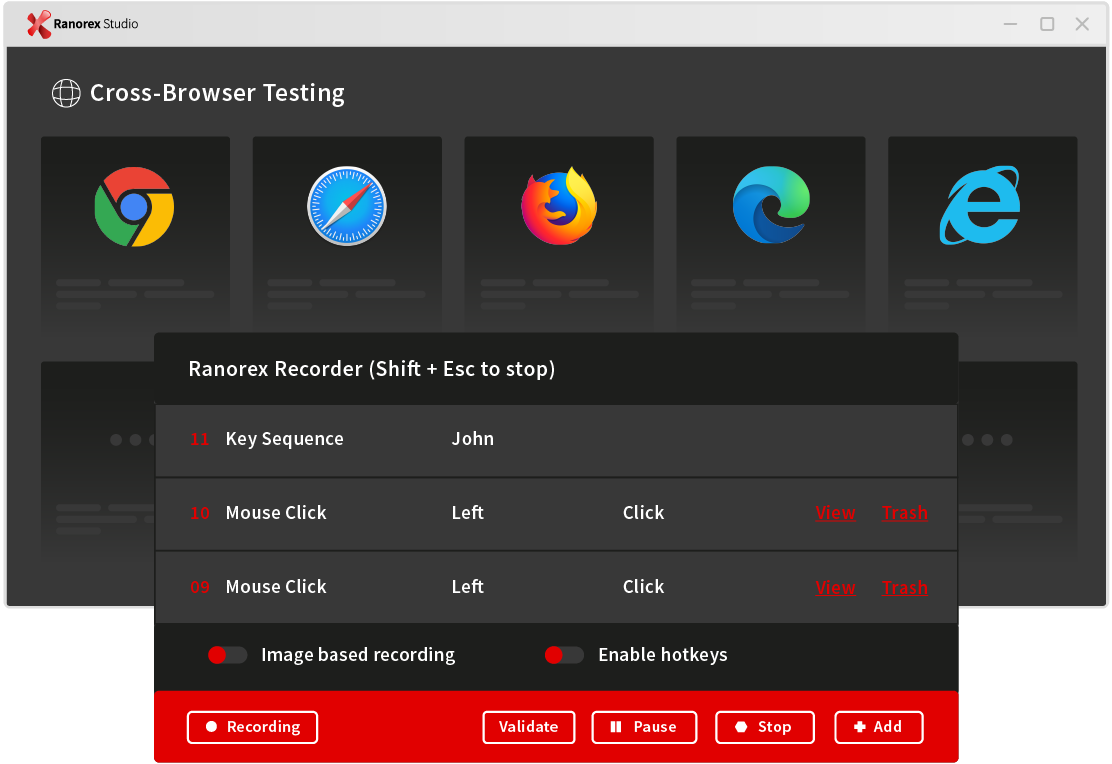Maximize the Ranorex Studio window
1112x764 pixels.
tap(1047, 24)
